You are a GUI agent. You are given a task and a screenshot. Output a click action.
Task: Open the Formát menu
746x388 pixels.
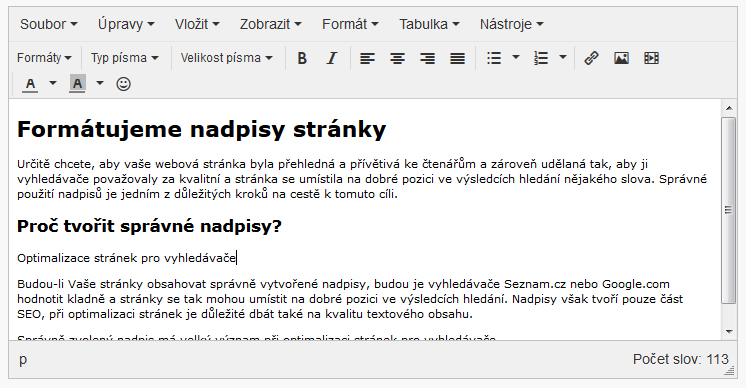coord(350,24)
